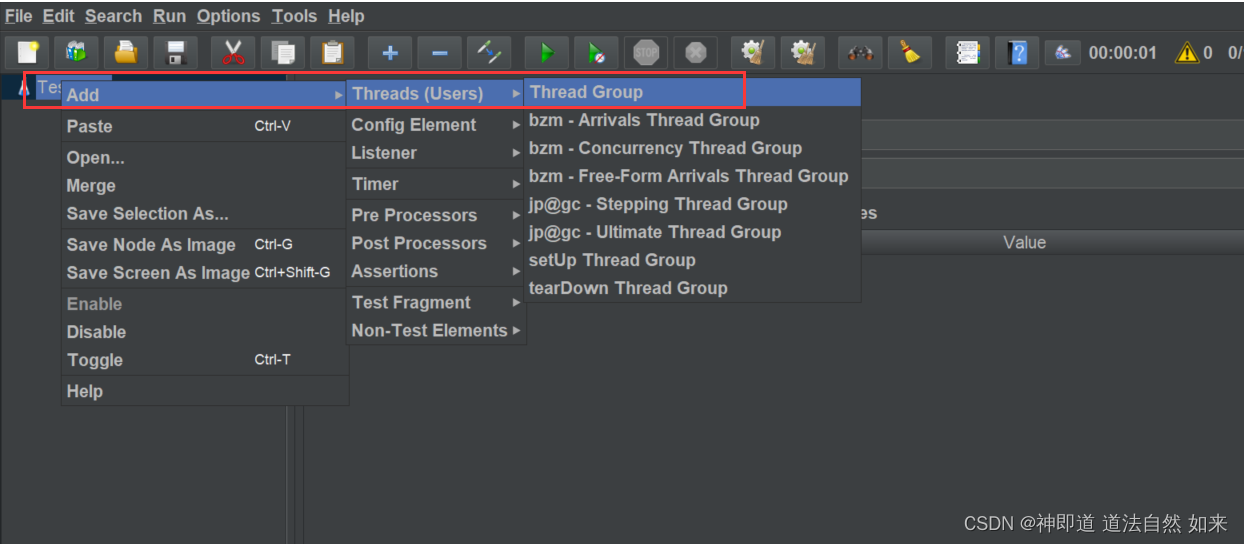Click the warning triangle log indicator
Image resolution: width=1244 pixels, height=544 pixels.
click(1186, 53)
